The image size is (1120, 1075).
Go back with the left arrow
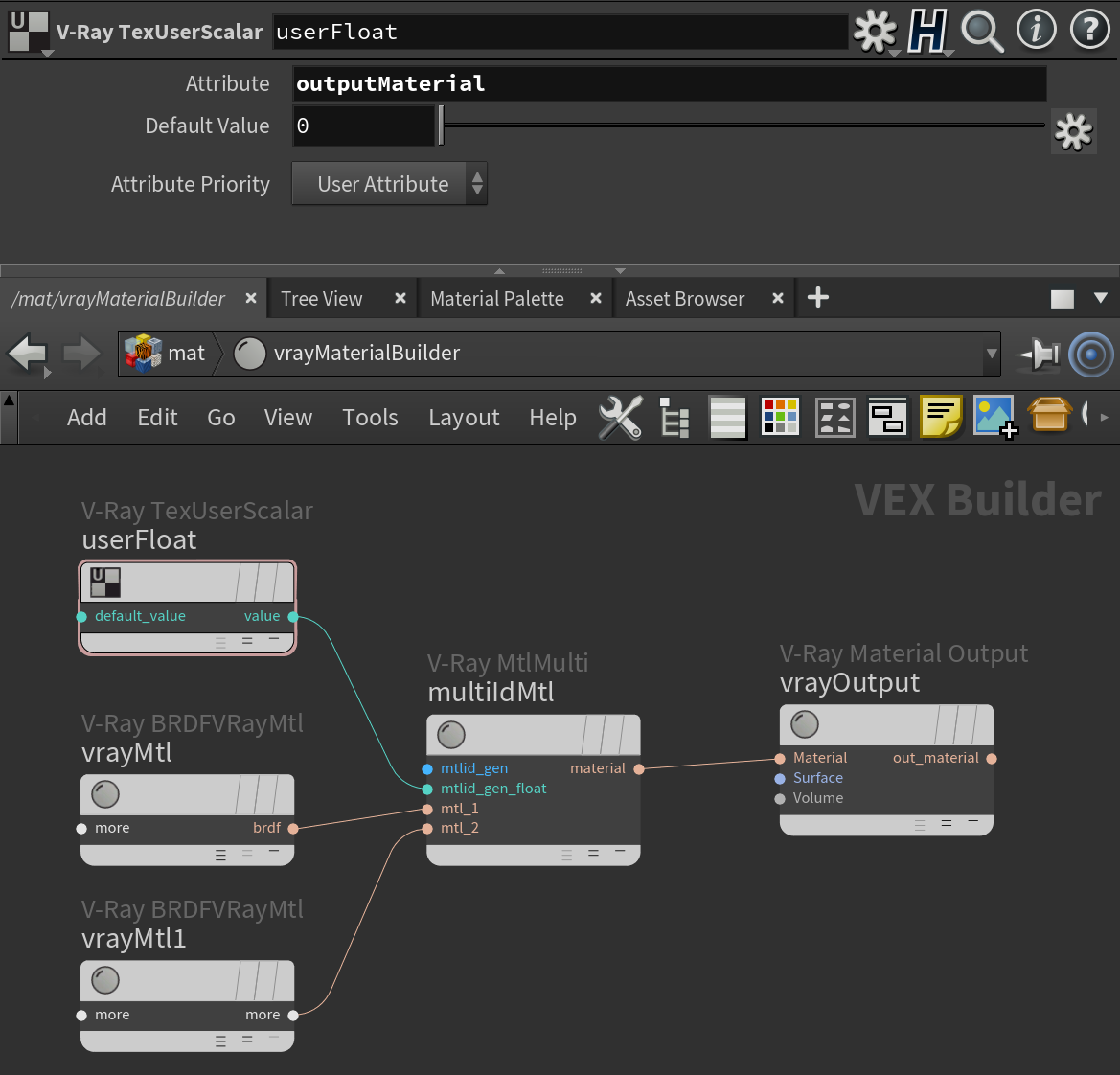pyautogui.click(x=27, y=353)
